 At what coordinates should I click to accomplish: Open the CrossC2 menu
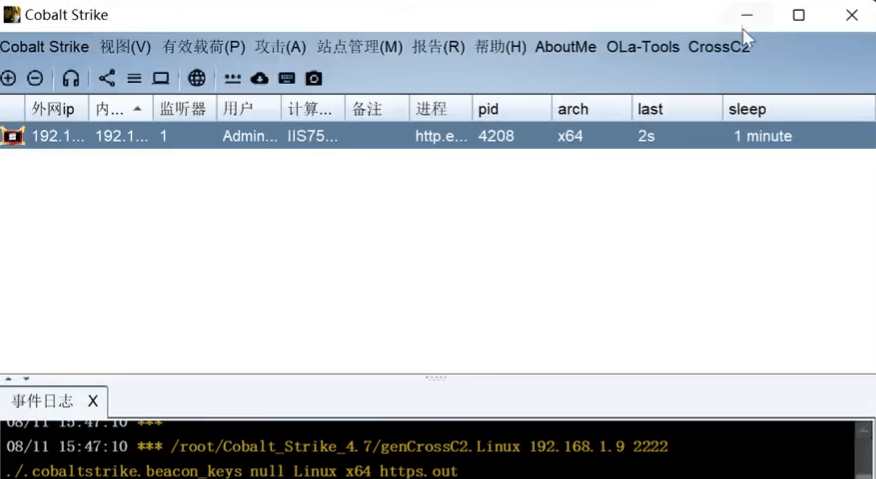click(x=718, y=47)
